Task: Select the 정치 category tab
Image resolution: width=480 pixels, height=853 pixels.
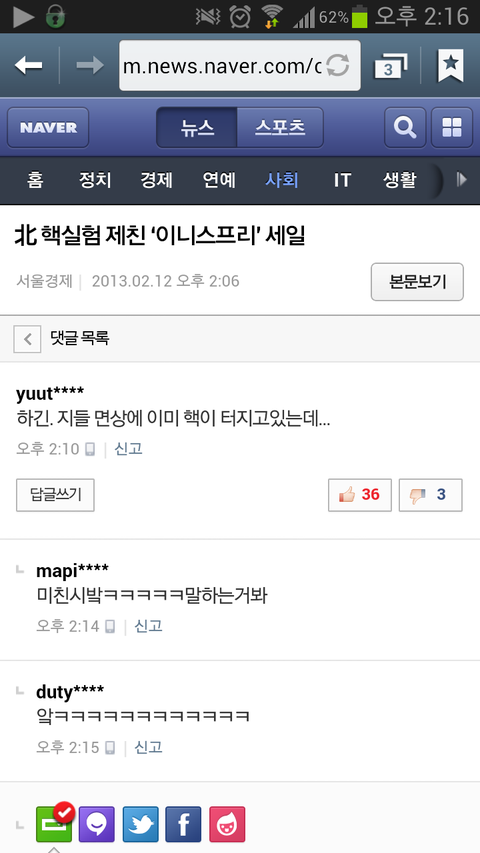Action: tap(95, 180)
